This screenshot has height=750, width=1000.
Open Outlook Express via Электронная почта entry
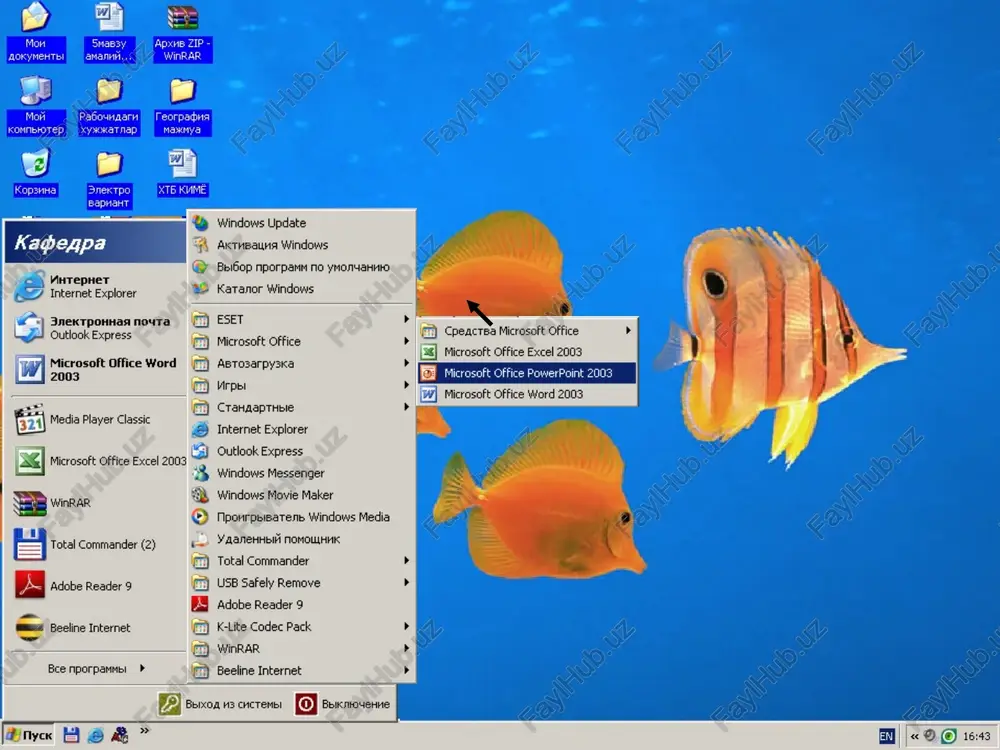(x=96, y=328)
